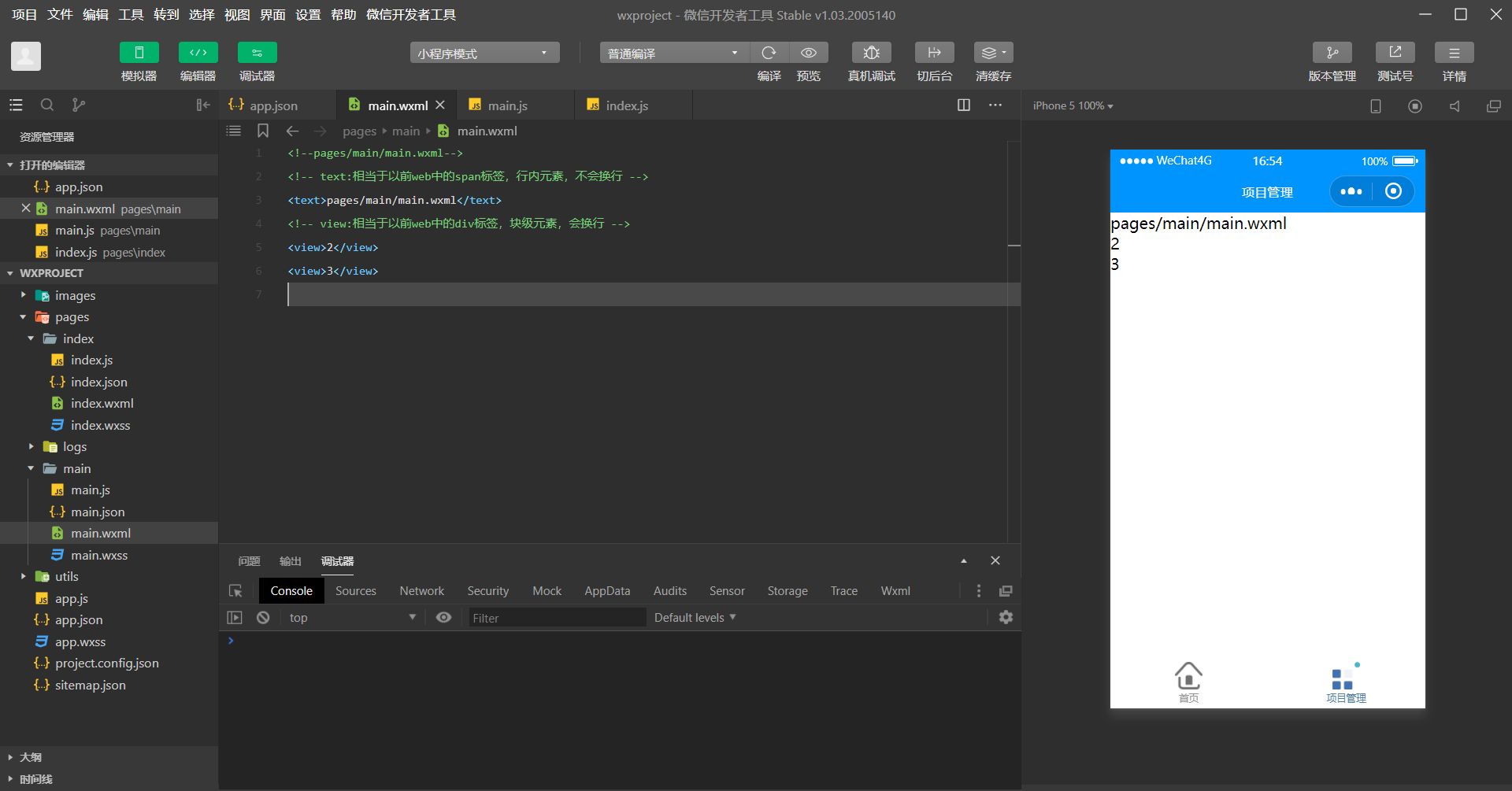Open the AppData devtools tab
Screen dimensions: 1512x791
click(607, 591)
